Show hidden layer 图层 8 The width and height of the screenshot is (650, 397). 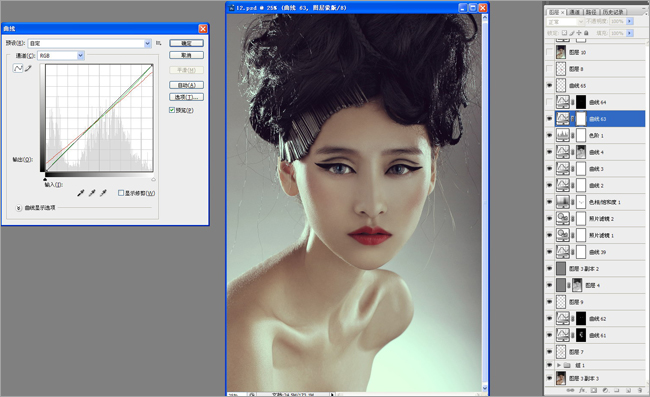pos(549,69)
